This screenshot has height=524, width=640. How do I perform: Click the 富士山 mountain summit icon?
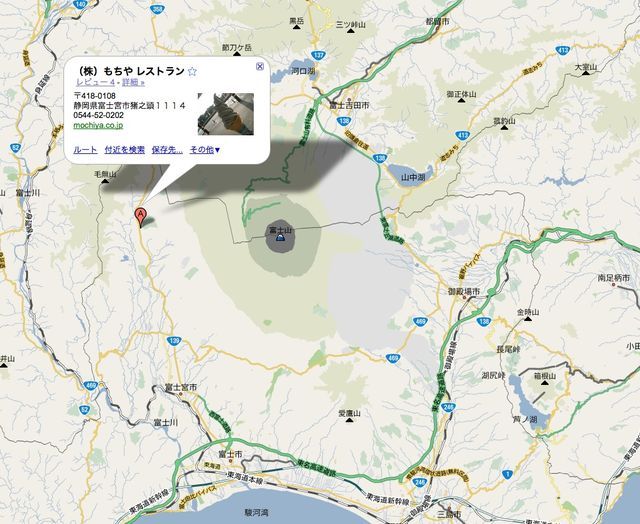(281, 238)
